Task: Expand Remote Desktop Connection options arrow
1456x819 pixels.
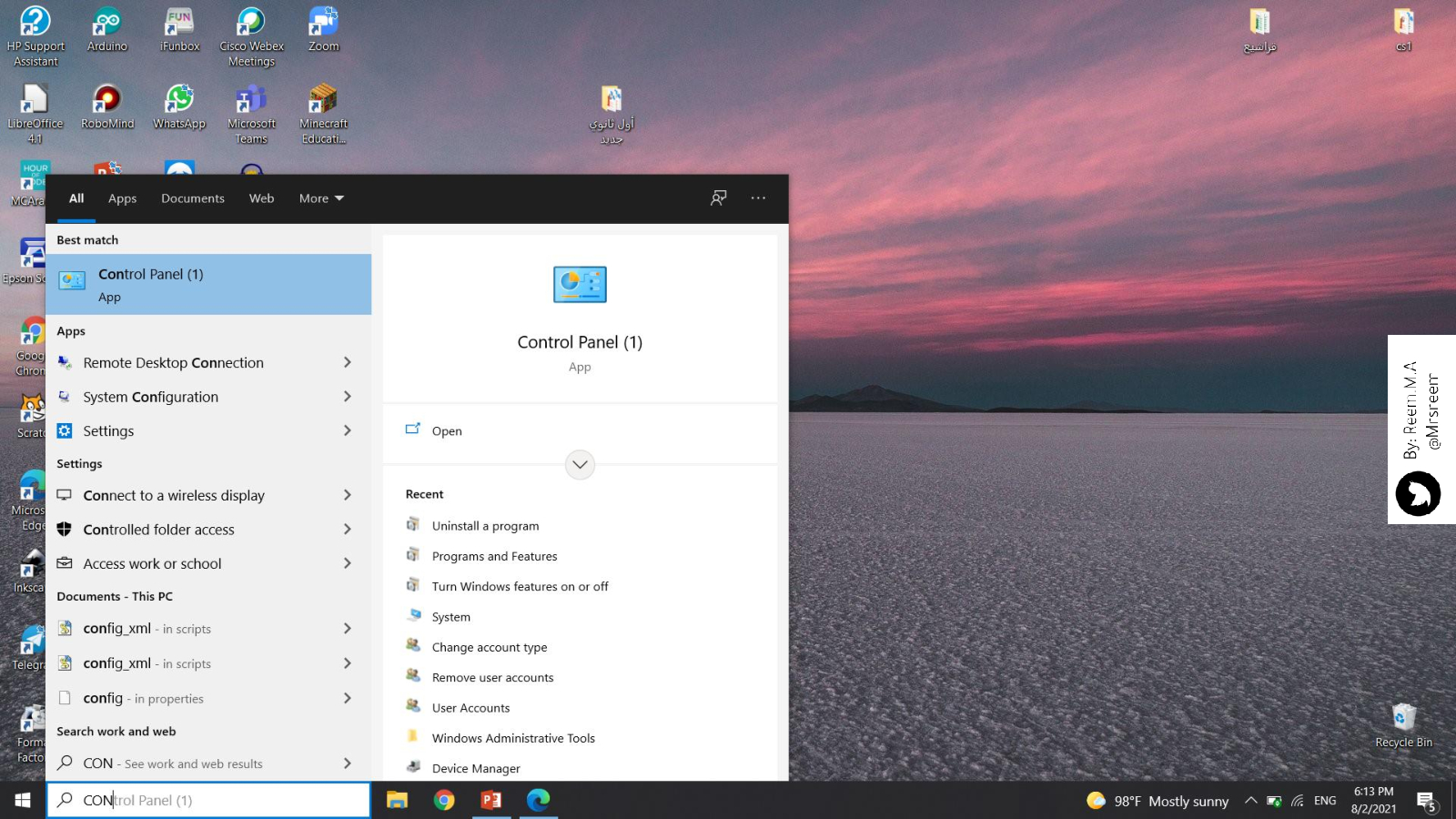Action: pos(347,362)
